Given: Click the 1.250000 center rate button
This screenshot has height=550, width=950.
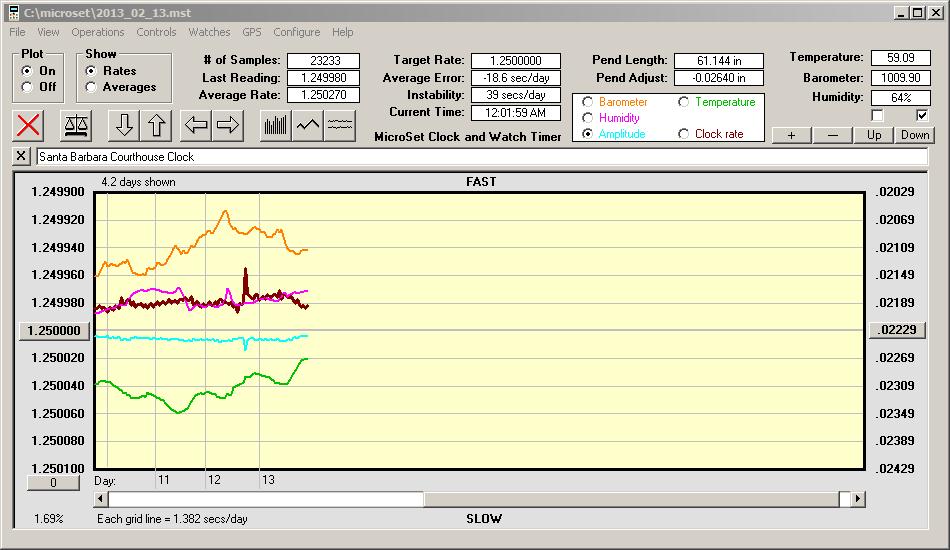Looking at the screenshot, I should 54,331.
